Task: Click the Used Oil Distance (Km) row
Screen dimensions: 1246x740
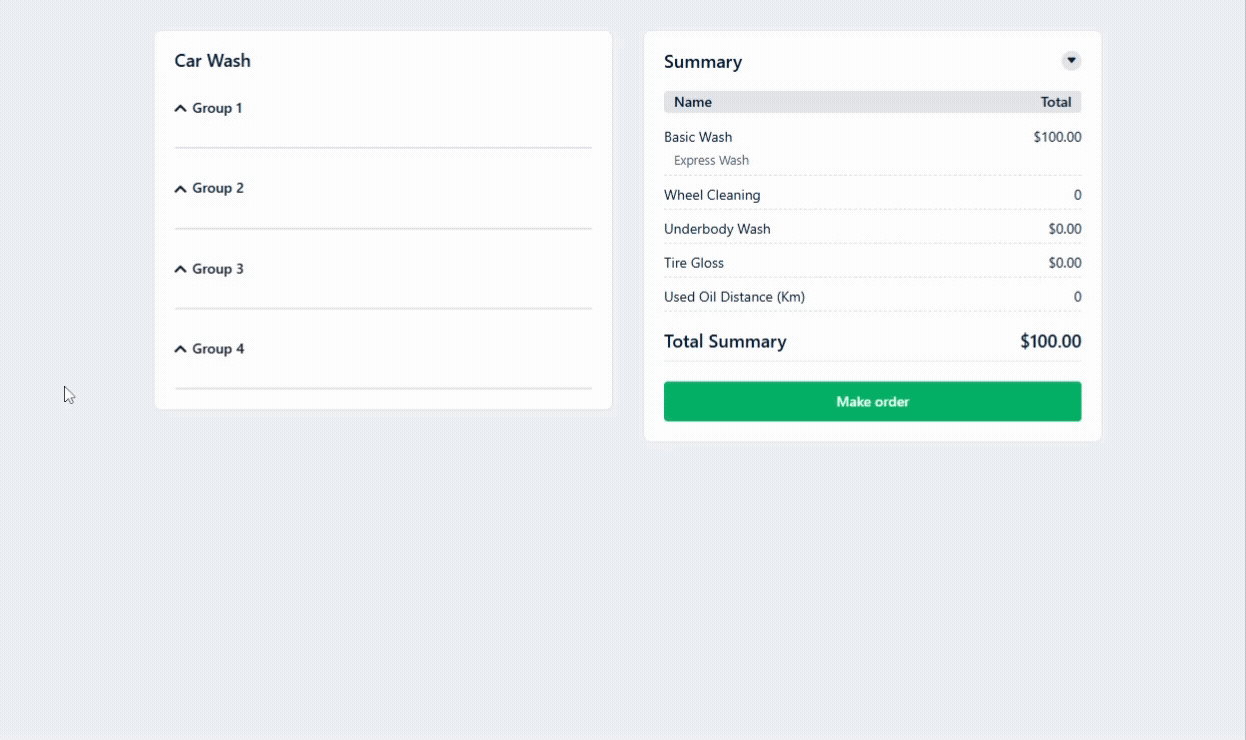Action: 734,297
